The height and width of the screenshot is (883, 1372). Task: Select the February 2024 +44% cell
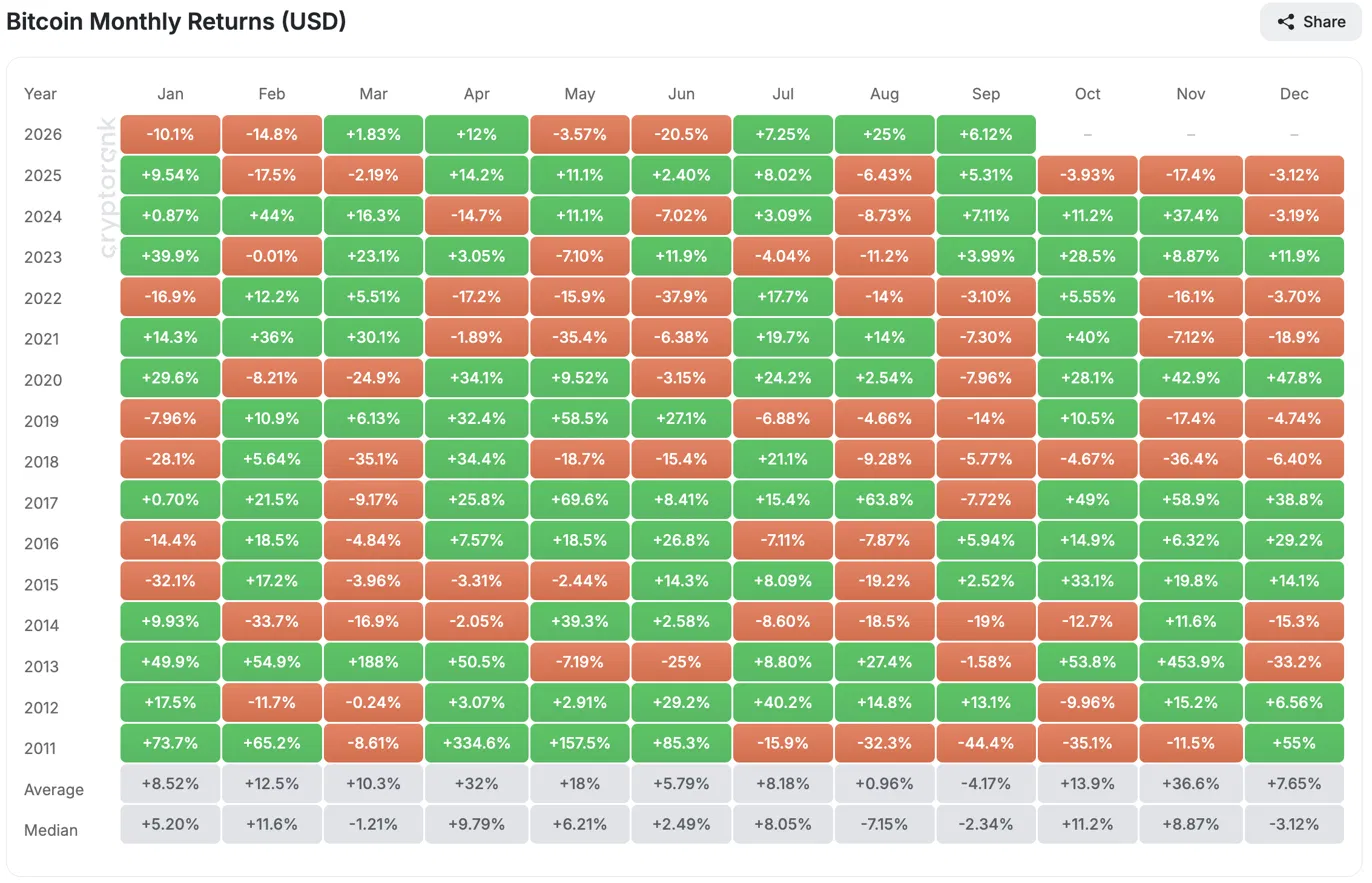272,216
